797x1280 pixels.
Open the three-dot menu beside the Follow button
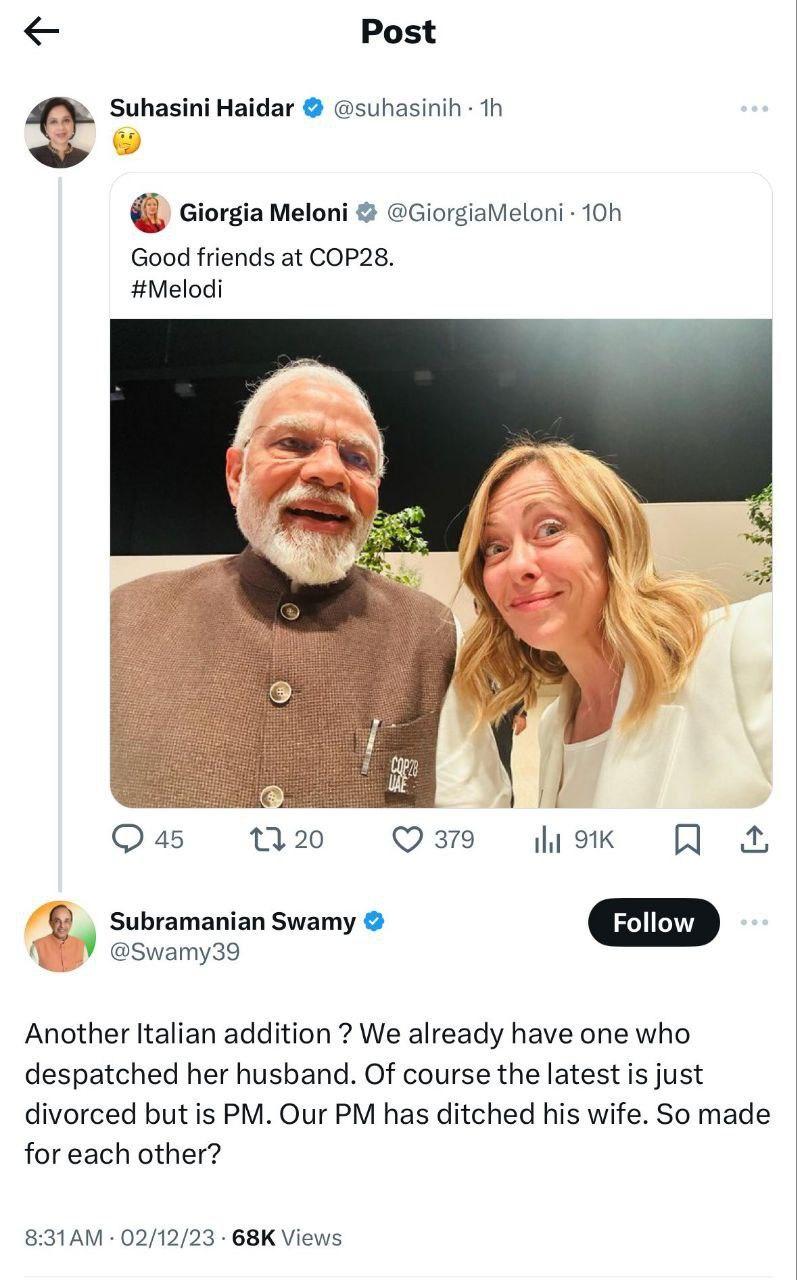[x=754, y=922]
